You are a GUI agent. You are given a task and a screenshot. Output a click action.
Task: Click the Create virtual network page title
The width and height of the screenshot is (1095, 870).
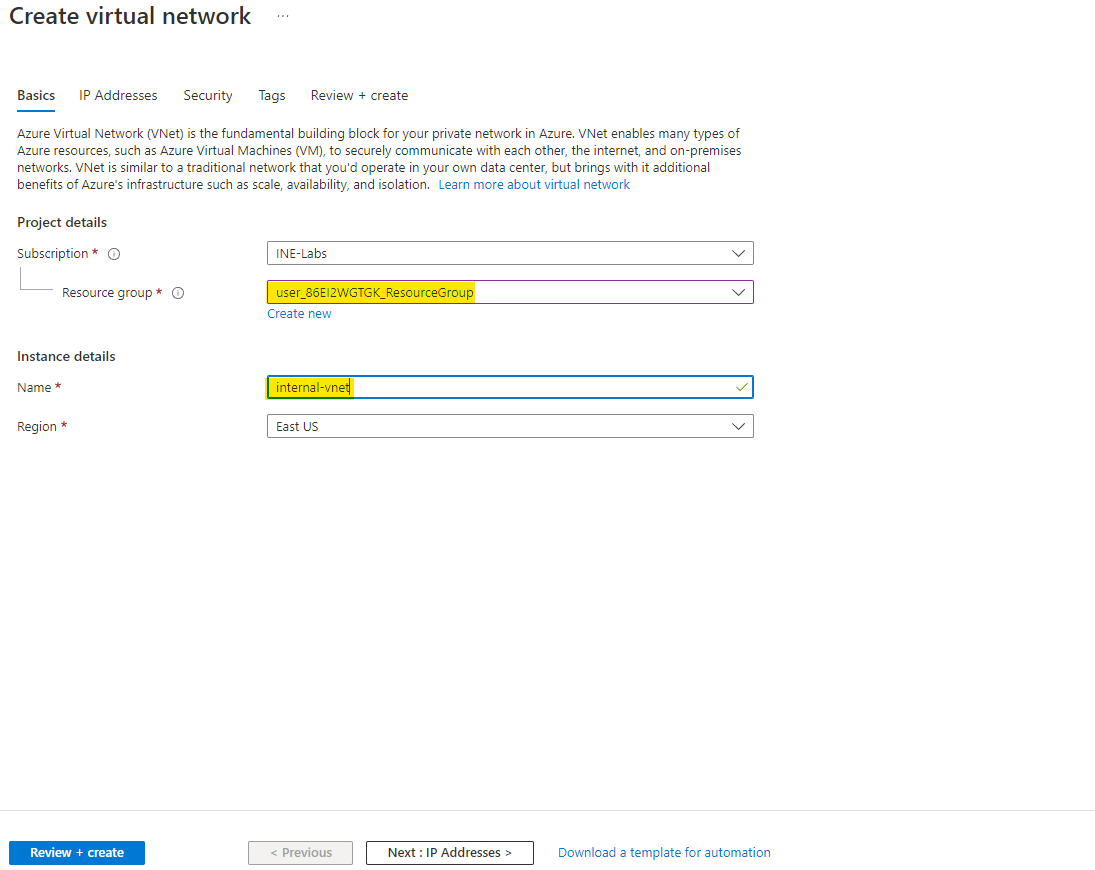[130, 17]
